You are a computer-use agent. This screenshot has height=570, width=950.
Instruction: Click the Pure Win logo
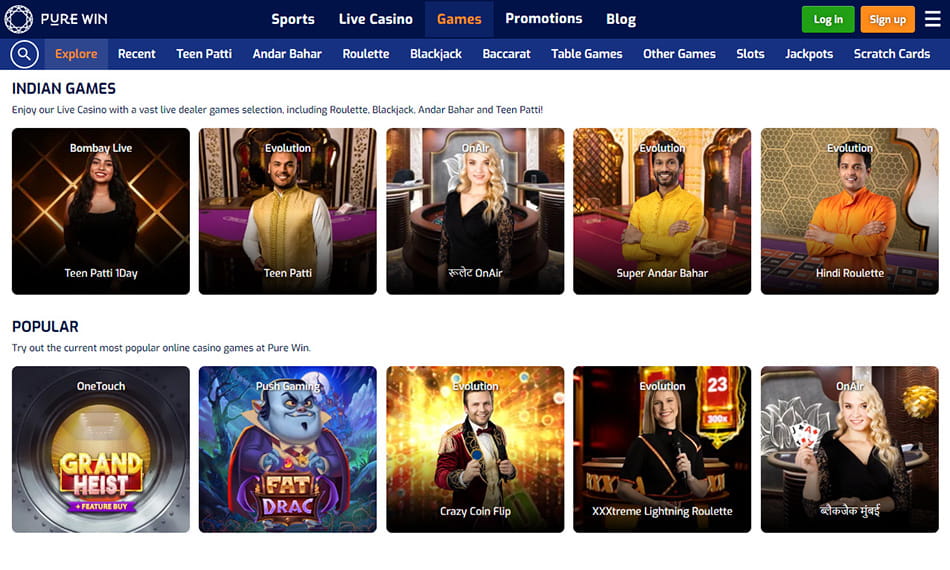(x=56, y=19)
